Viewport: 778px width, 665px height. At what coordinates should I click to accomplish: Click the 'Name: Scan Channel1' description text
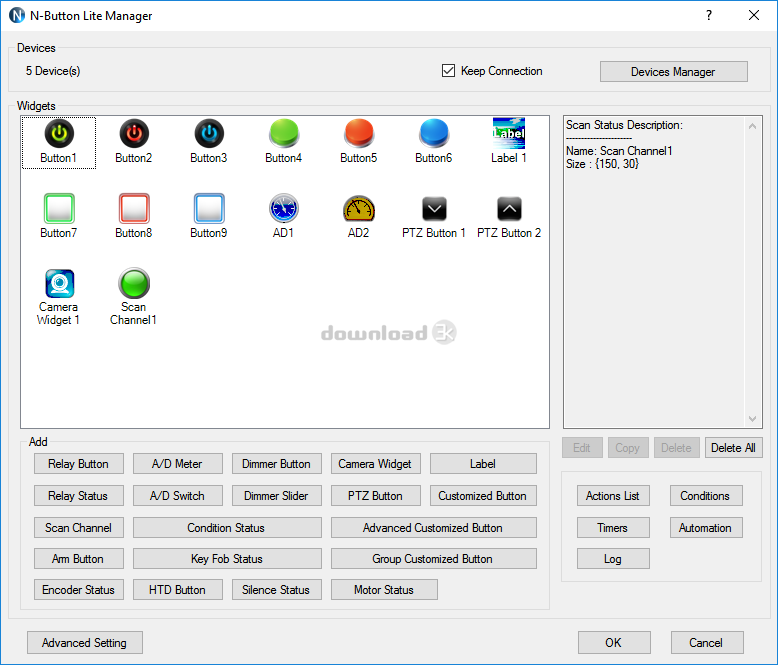[619, 151]
